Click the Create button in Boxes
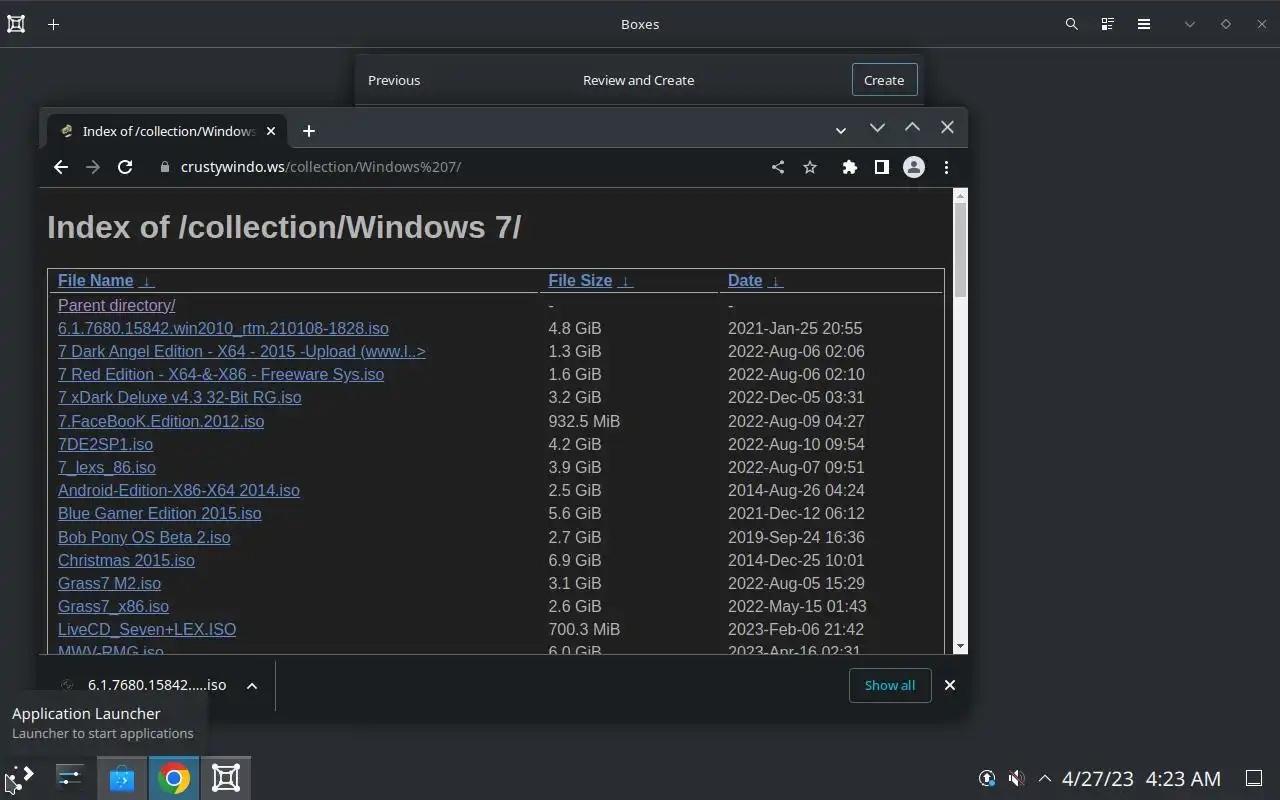This screenshot has width=1280, height=800. point(884,80)
